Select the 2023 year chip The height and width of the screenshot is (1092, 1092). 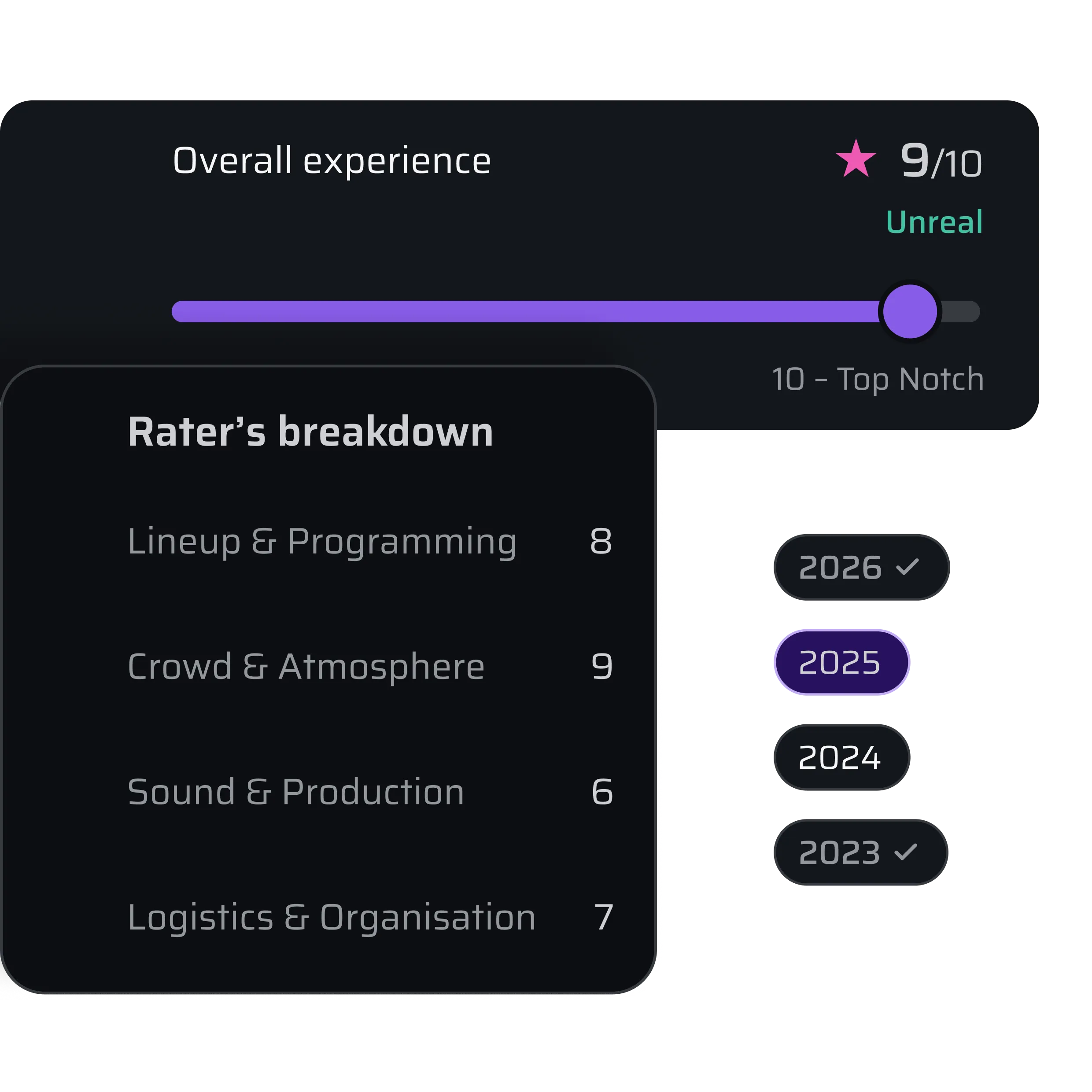(x=860, y=852)
